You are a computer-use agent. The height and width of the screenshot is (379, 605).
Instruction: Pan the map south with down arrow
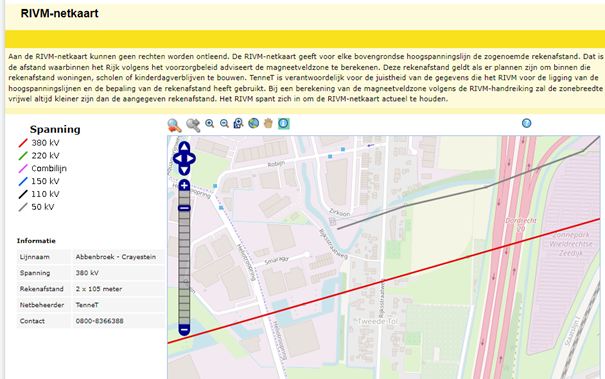tap(184, 169)
